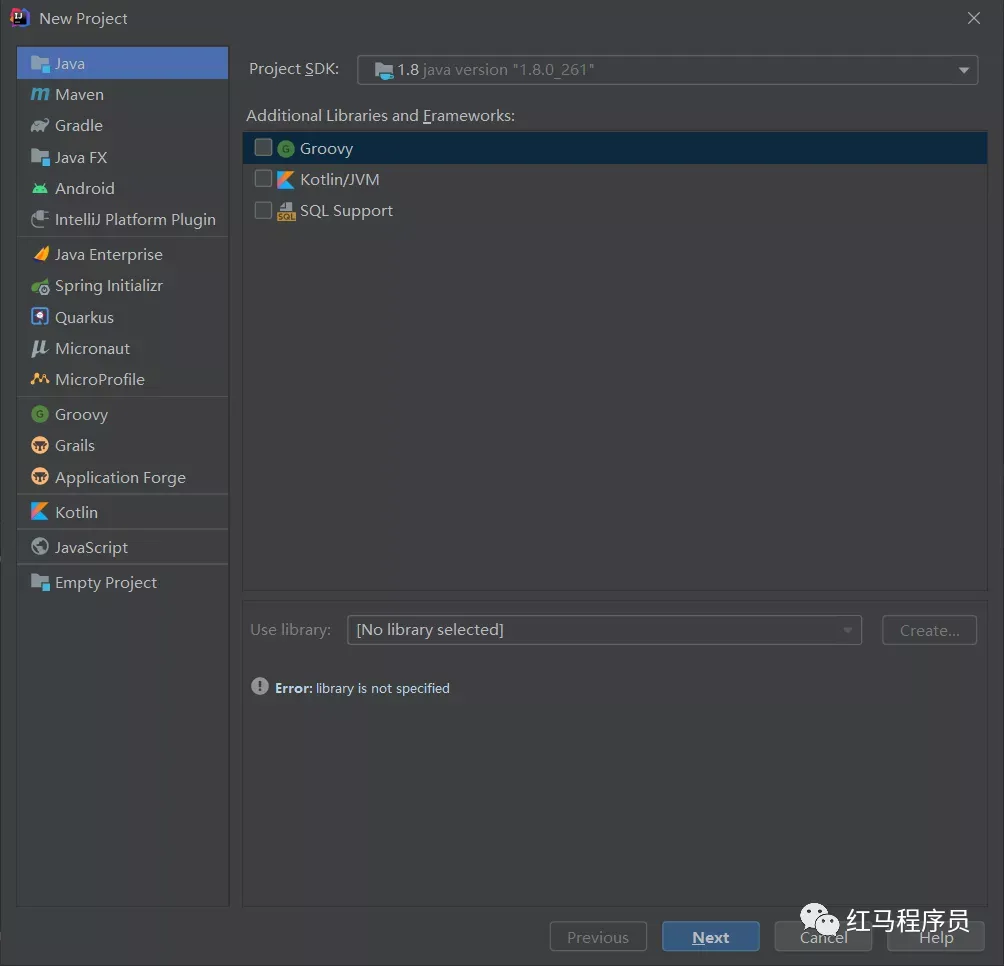Viewport: 1004px width, 966px height.
Task: Click the SQL Support label
Action: 346,211
